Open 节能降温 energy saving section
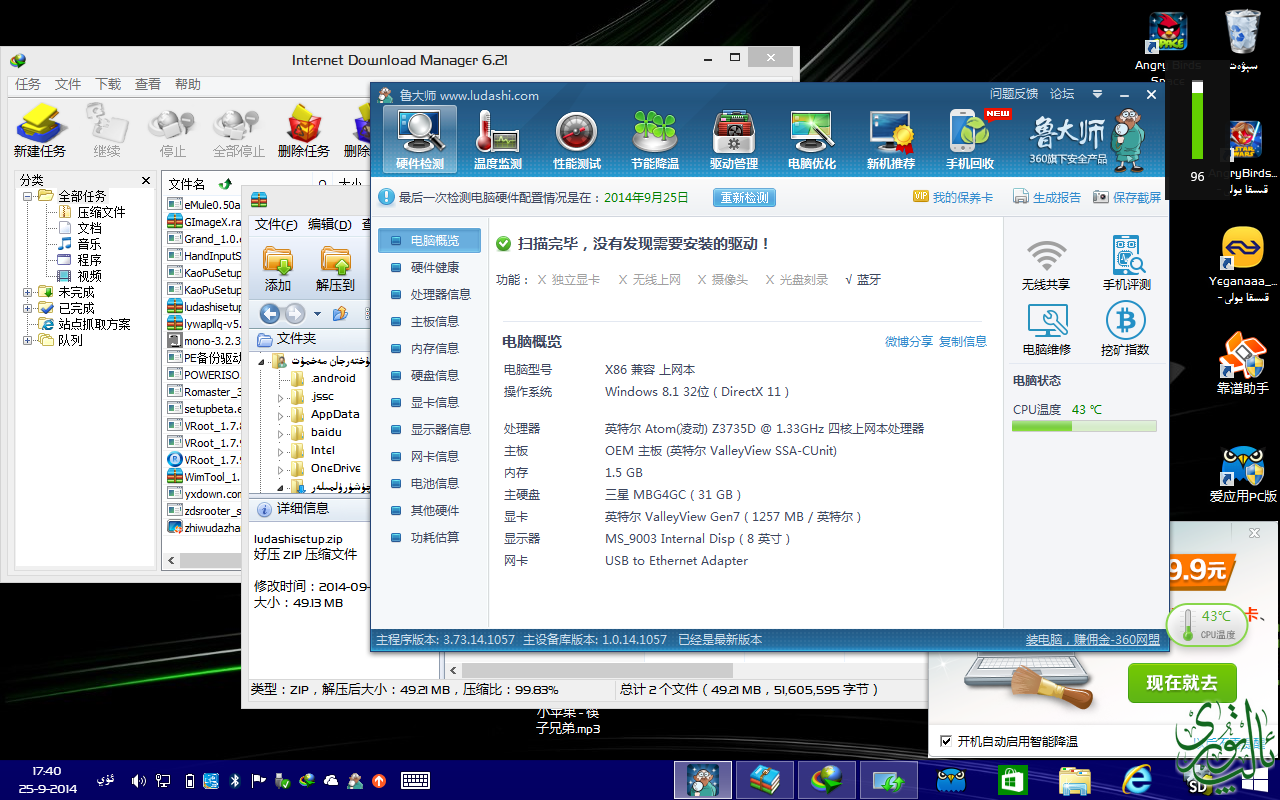This screenshot has height=800, width=1280. coord(656,140)
